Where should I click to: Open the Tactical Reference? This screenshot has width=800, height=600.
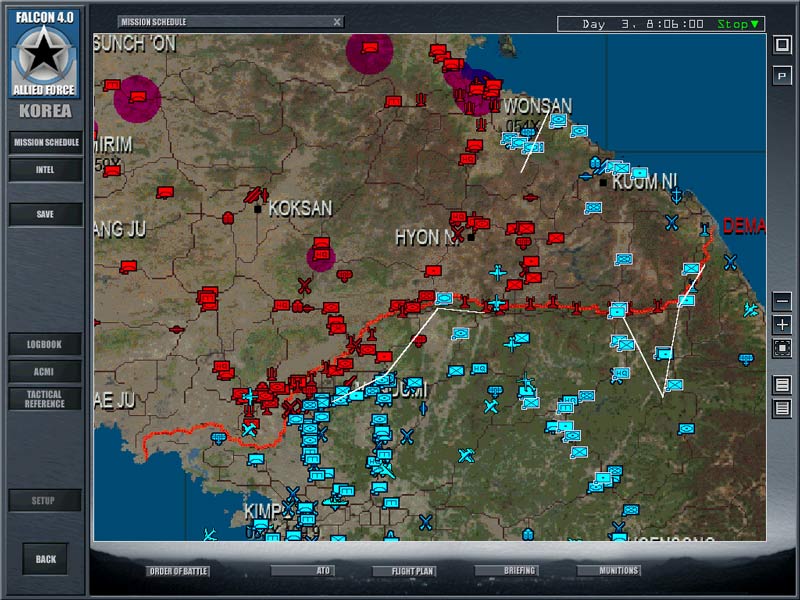(x=45, y=399)
